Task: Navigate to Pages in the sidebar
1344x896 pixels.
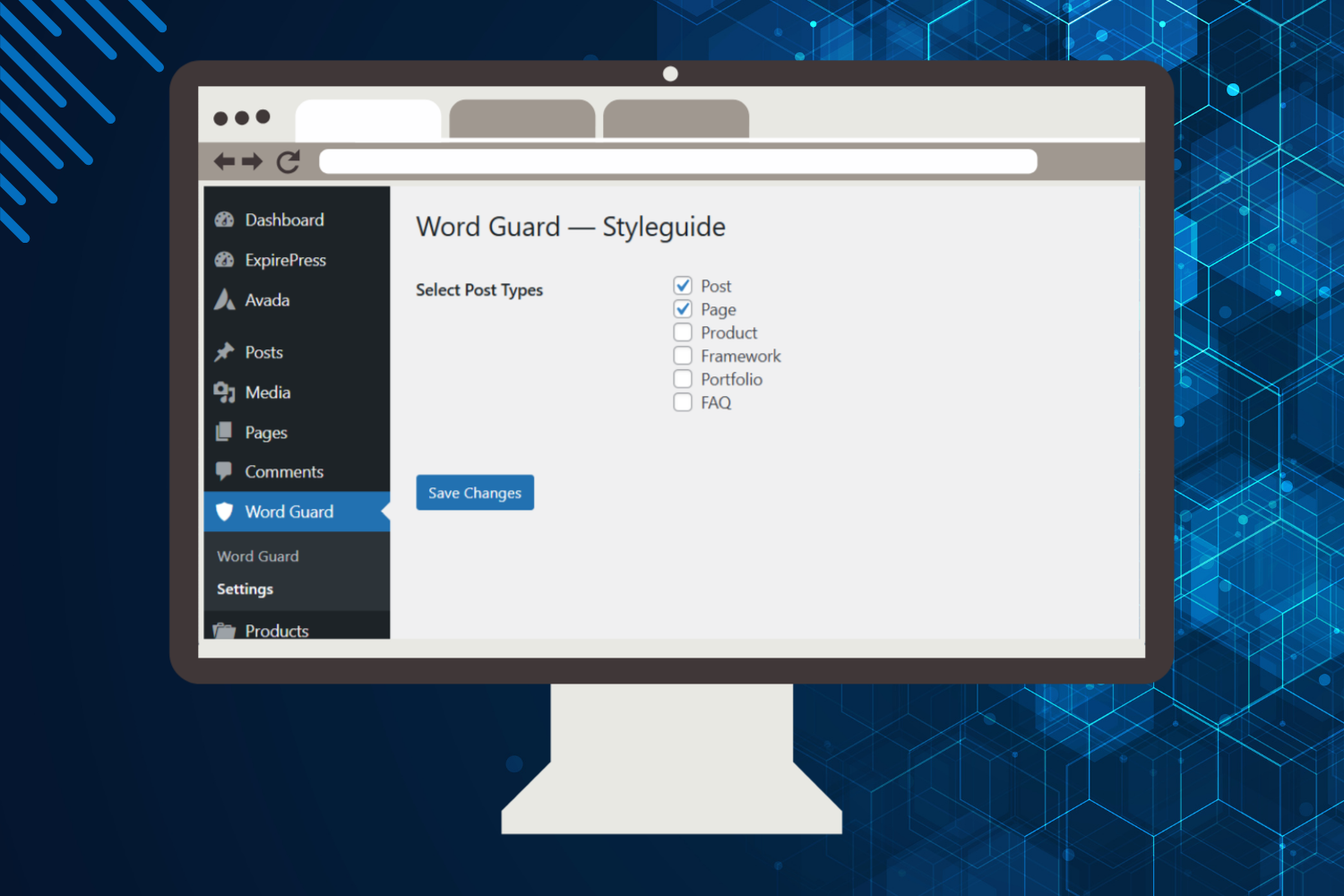Action: (297, 432)
